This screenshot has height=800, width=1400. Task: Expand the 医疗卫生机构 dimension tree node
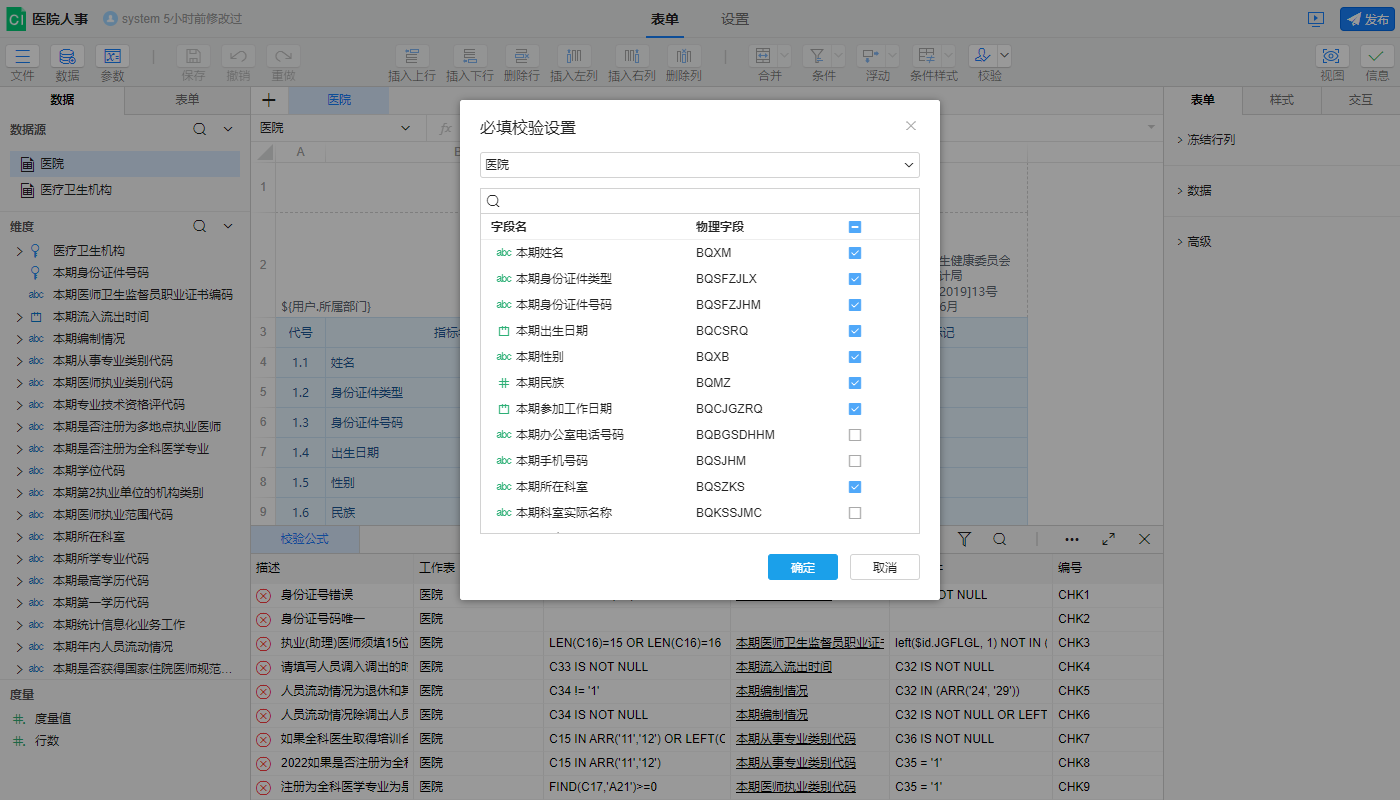tap(19, 251)
